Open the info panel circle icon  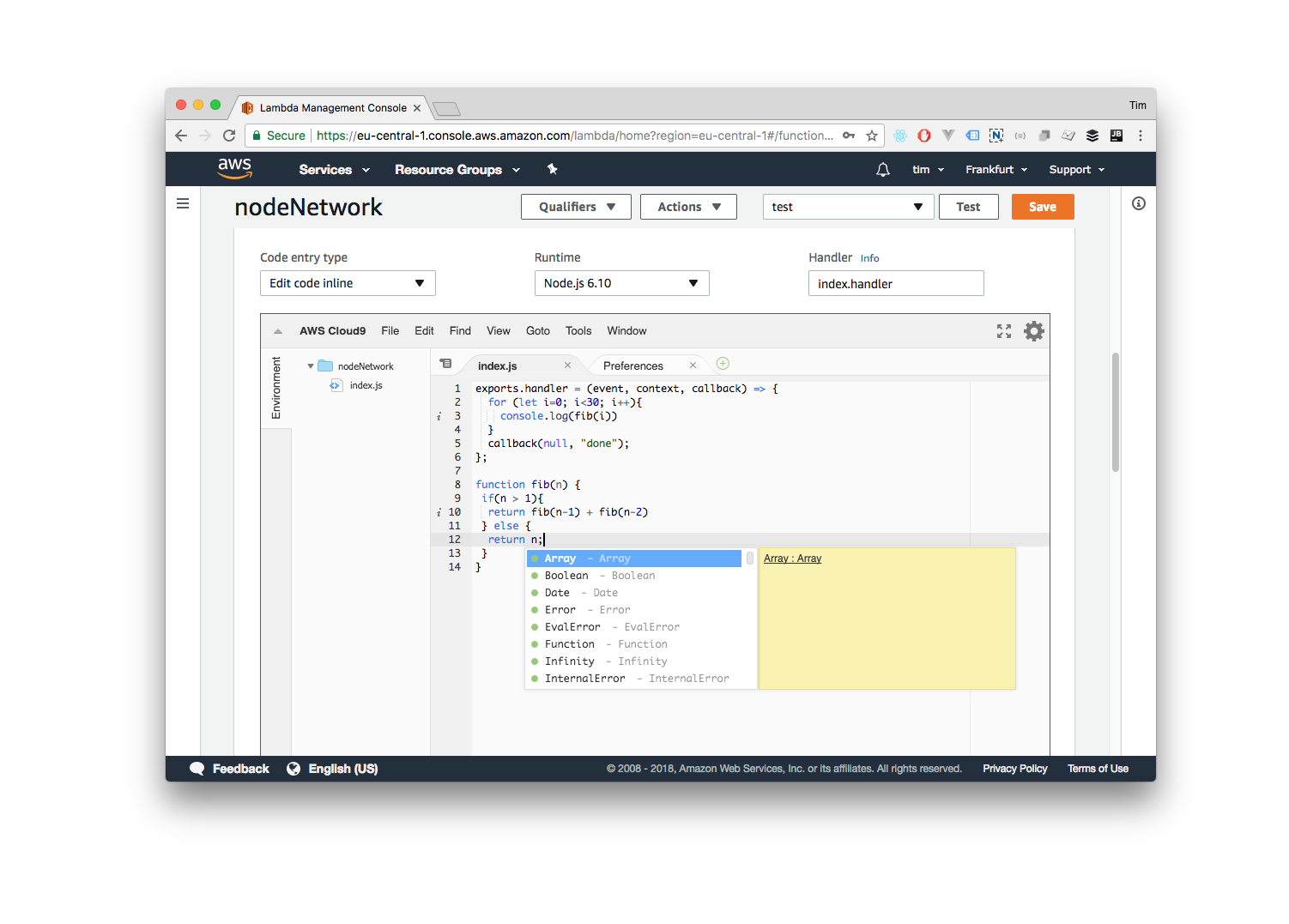[x=1139, y=203]
